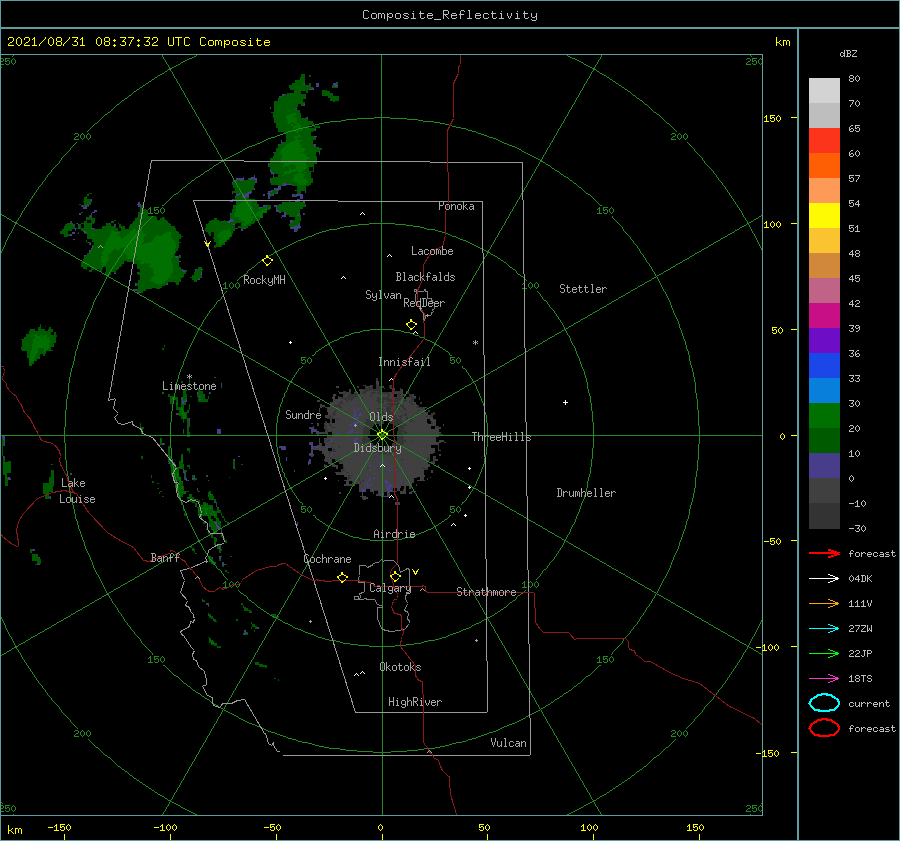Click the Composite_Reflectivity title
Viewport: 900px width, 841px height.
point(450,15)
